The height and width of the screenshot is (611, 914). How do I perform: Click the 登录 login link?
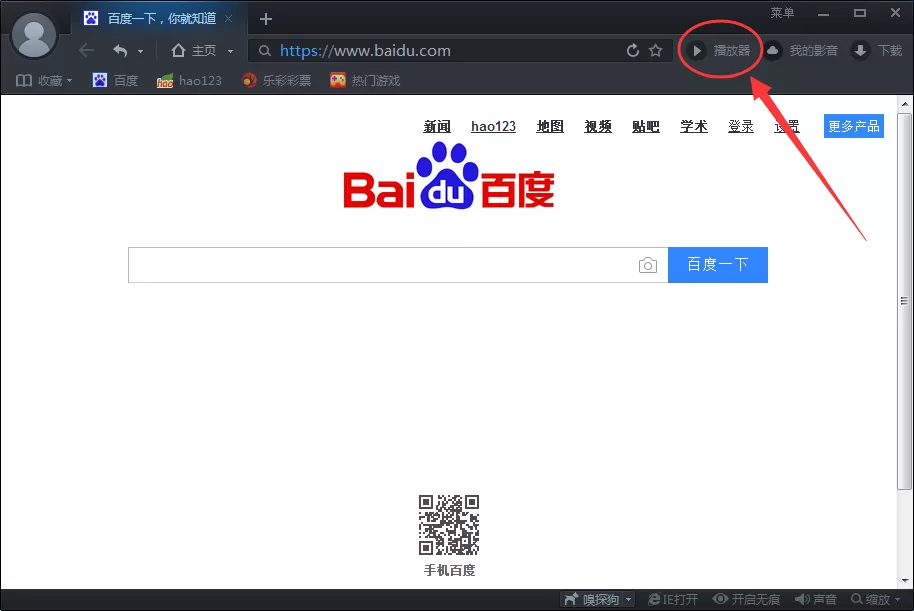(740, 126)
